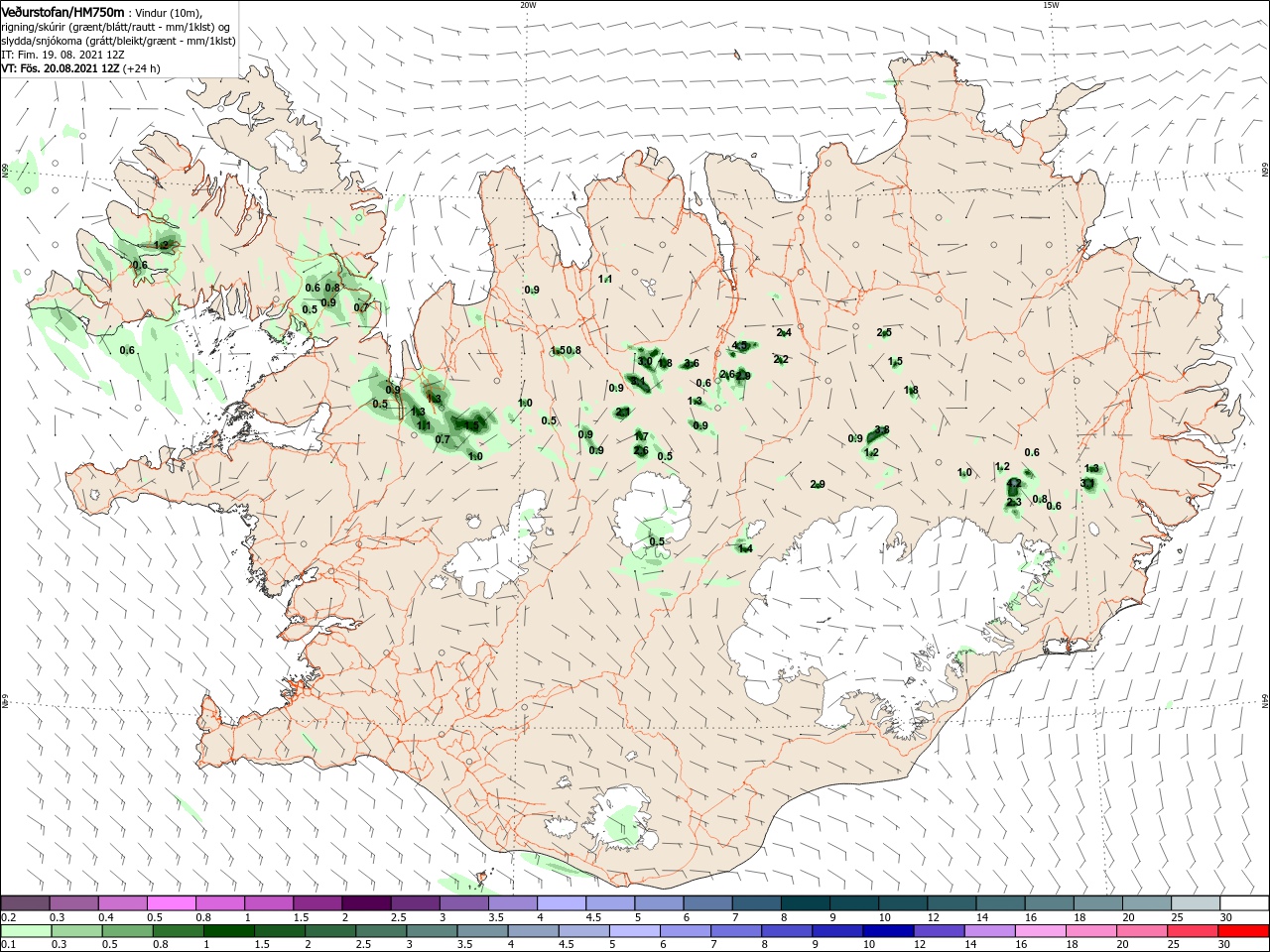Viewport: 1270px width, 952px height.
Task: Pick the darkest green 1 bottom-row swatch
Action: coord(228,931)
